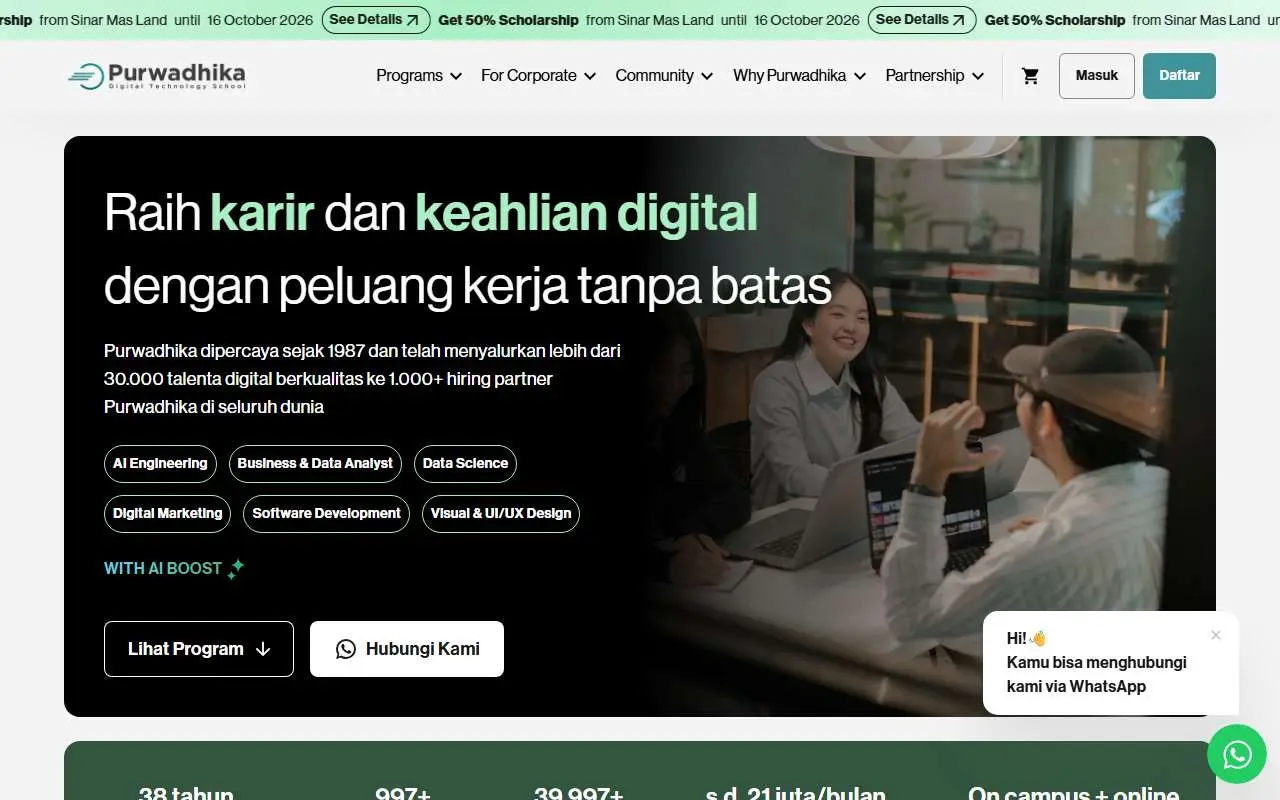Choose the Data Science program tag

(x=465, y=464)
